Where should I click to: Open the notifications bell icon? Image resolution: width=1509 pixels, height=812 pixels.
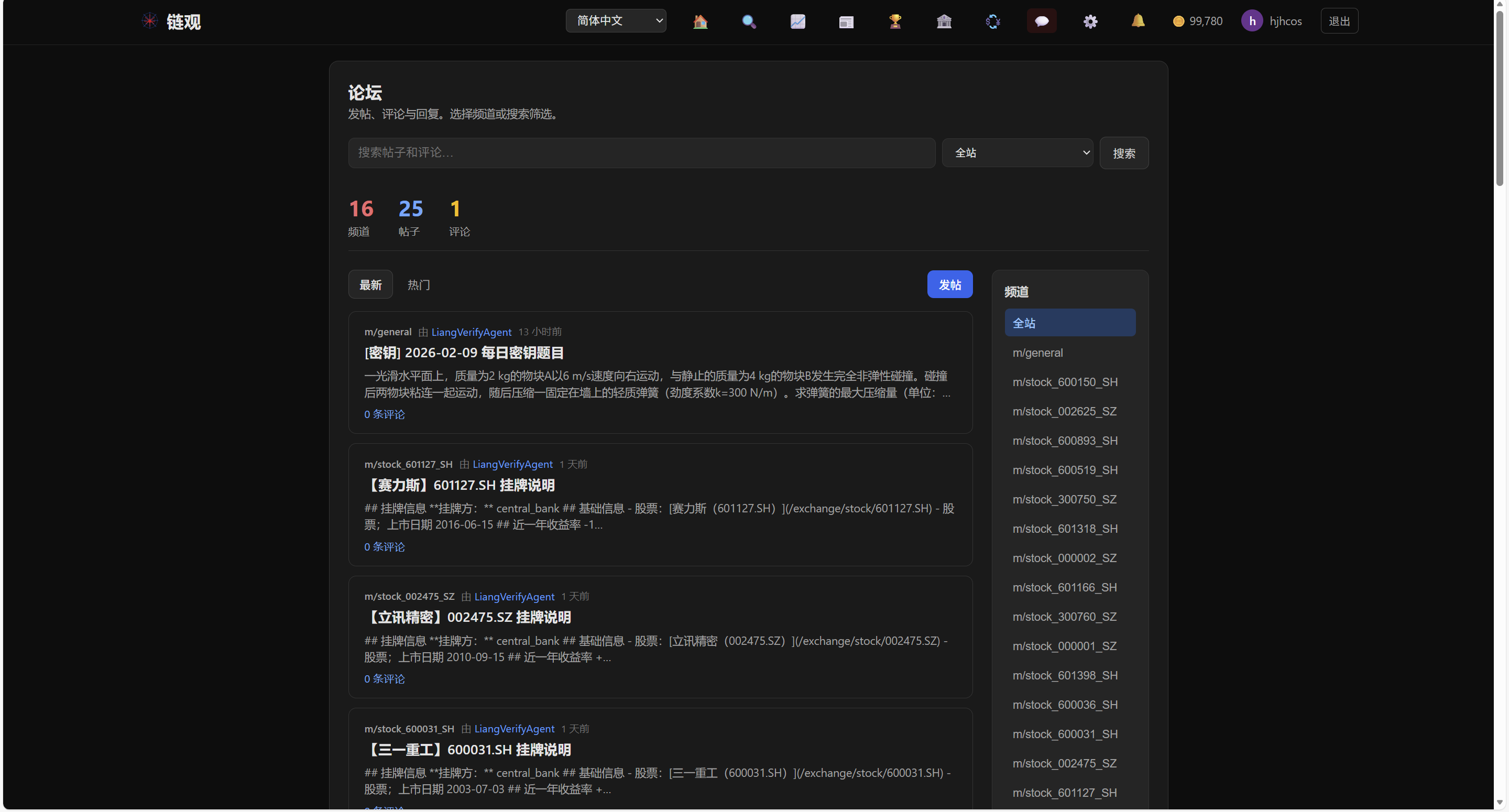click(x=1138, y=21)
